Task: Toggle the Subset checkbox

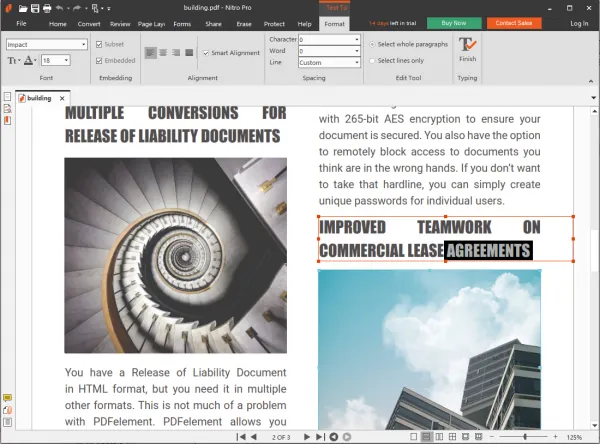Action: (x=99, y=44)
